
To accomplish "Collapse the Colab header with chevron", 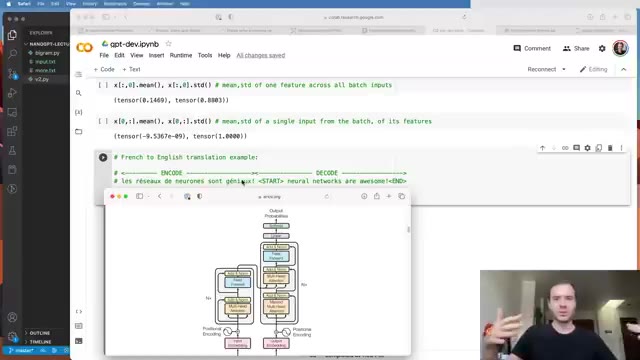I will tap(624, 69).
